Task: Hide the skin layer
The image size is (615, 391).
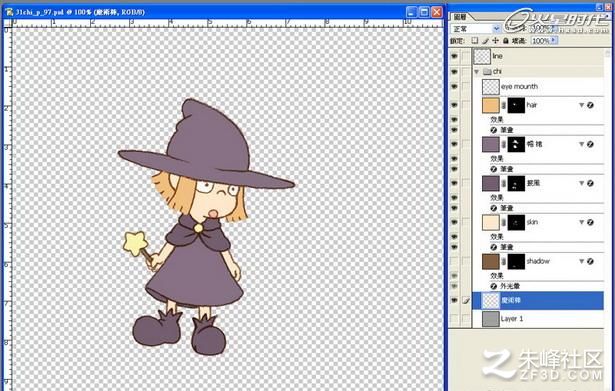Action: pos(454,222)
